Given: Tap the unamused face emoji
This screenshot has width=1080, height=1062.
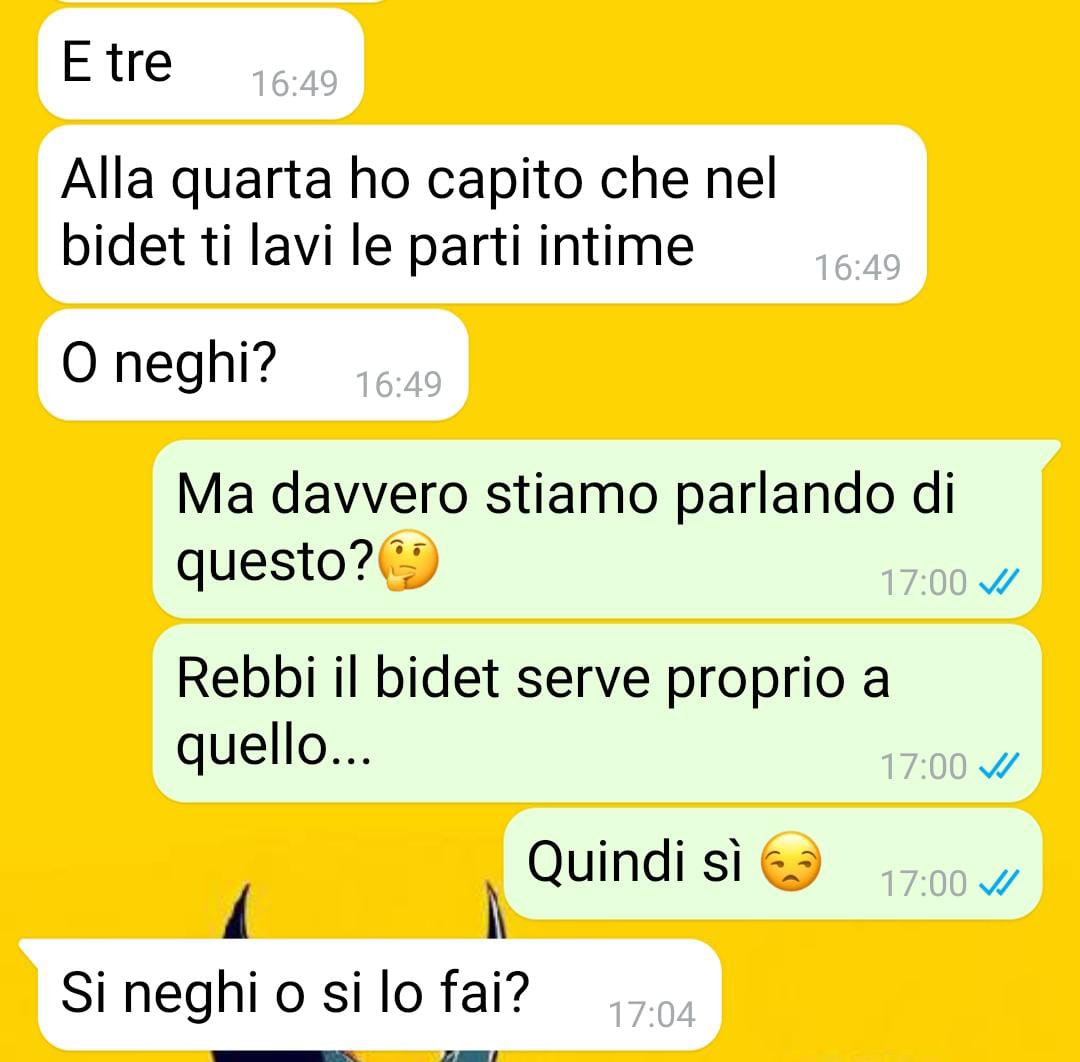Looking at the screenshot, I should coord(791,861).
